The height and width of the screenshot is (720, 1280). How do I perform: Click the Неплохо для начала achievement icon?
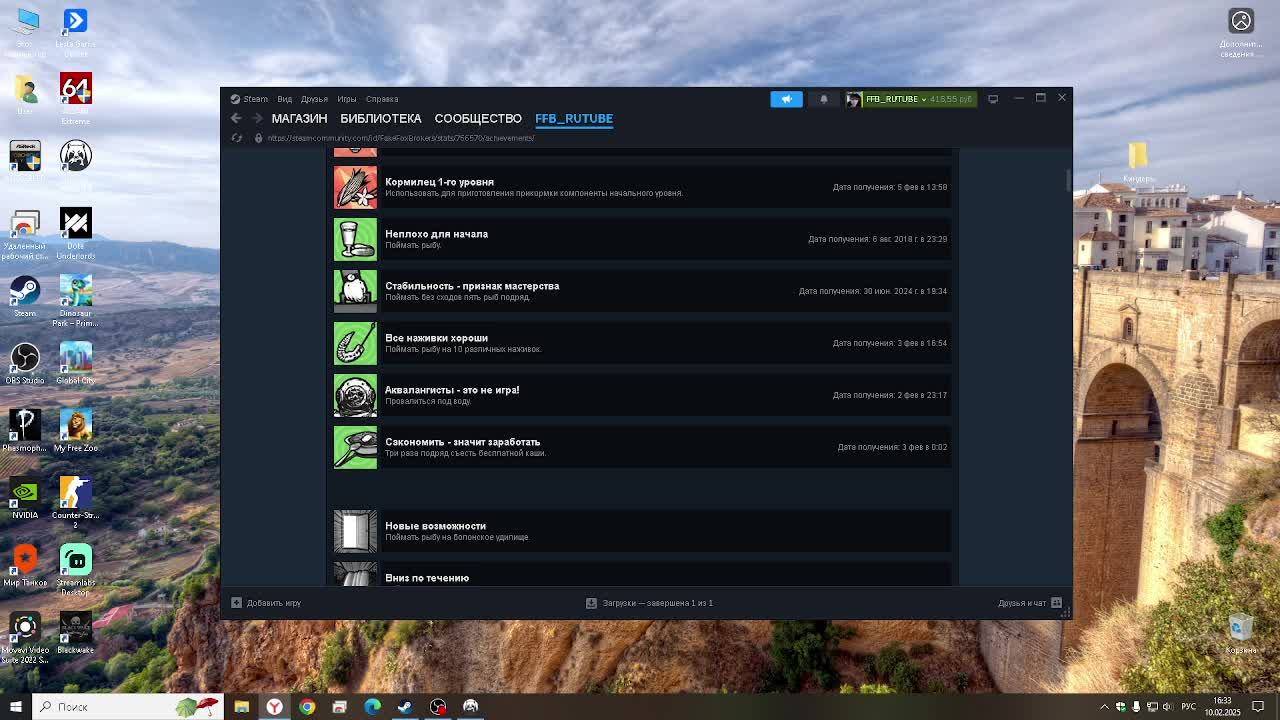pos(355,239)
